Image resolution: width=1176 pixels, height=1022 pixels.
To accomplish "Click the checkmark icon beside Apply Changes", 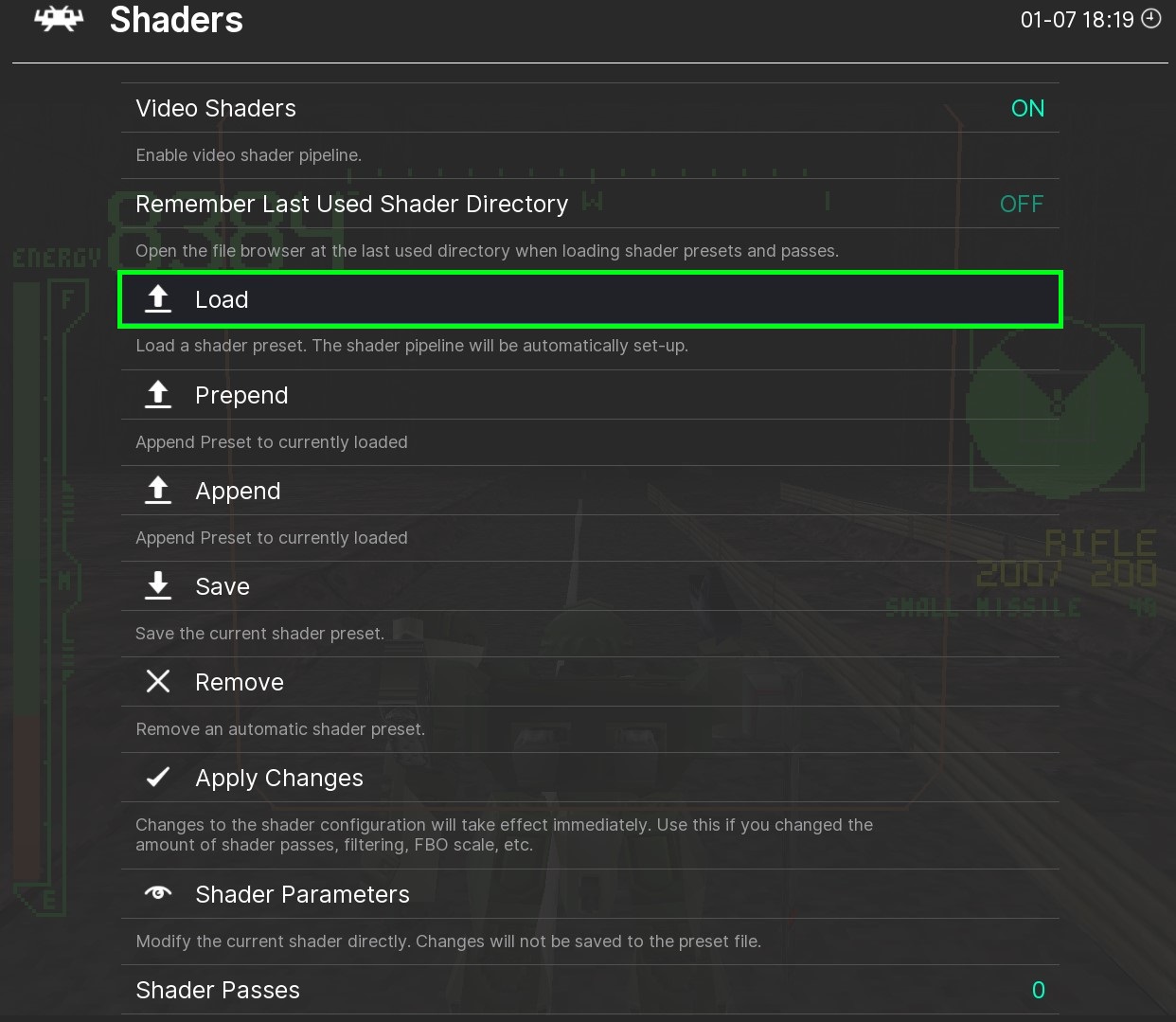I will (x=158, y=778).
